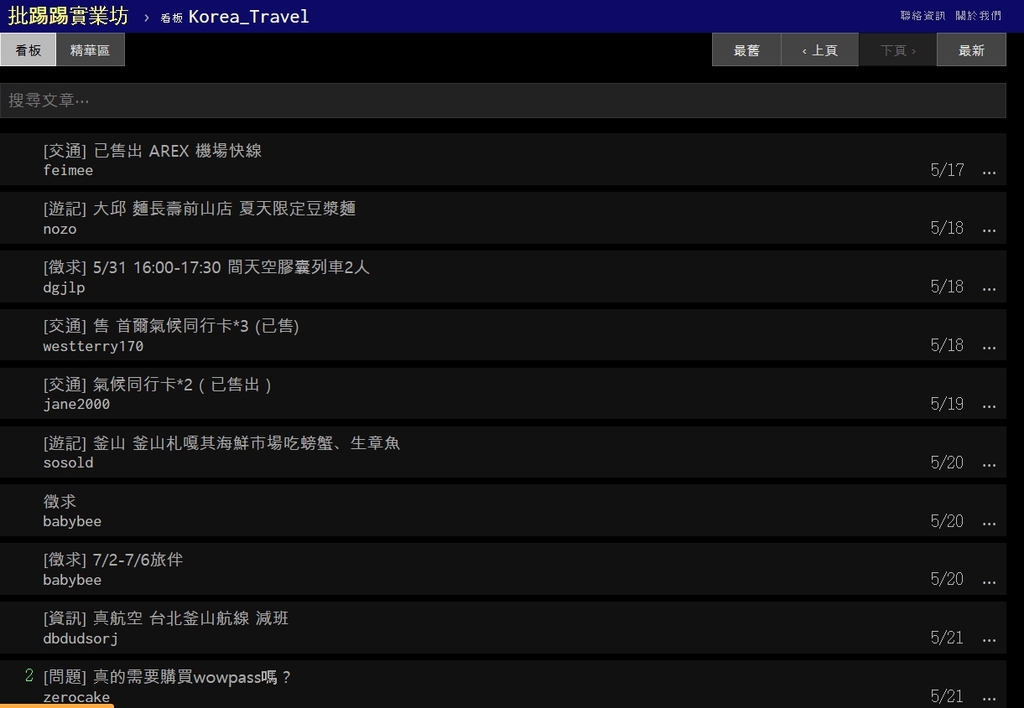Viewport: 1024px width, 708px height.
Task: Open more-options menu for nozo's post
Action: pos(989,229)
